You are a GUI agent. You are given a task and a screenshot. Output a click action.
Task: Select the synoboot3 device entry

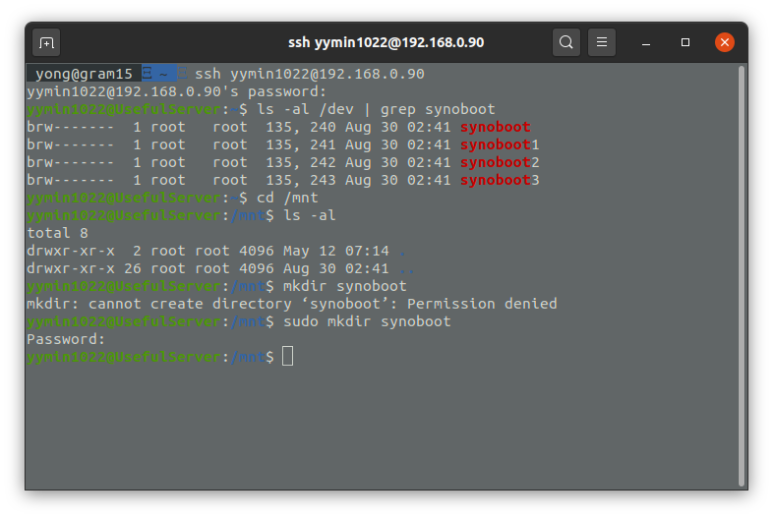pyautogui.click(x=500, y=180)
